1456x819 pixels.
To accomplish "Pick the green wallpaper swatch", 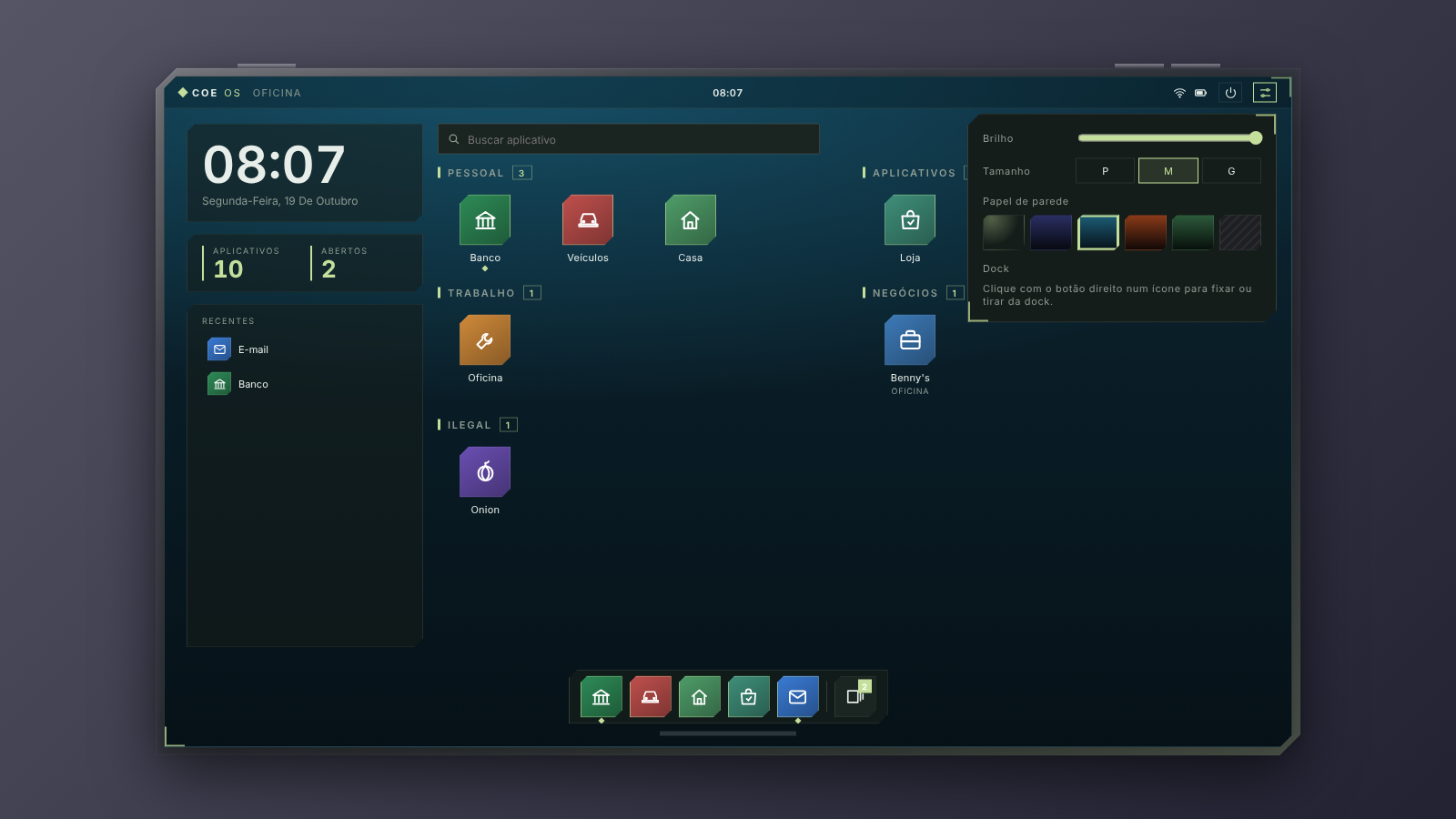I will pos(1193,232).
